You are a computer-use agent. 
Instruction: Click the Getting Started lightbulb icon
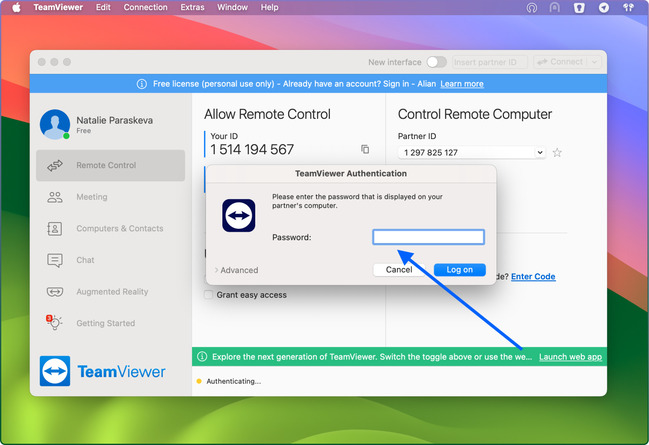54,322
